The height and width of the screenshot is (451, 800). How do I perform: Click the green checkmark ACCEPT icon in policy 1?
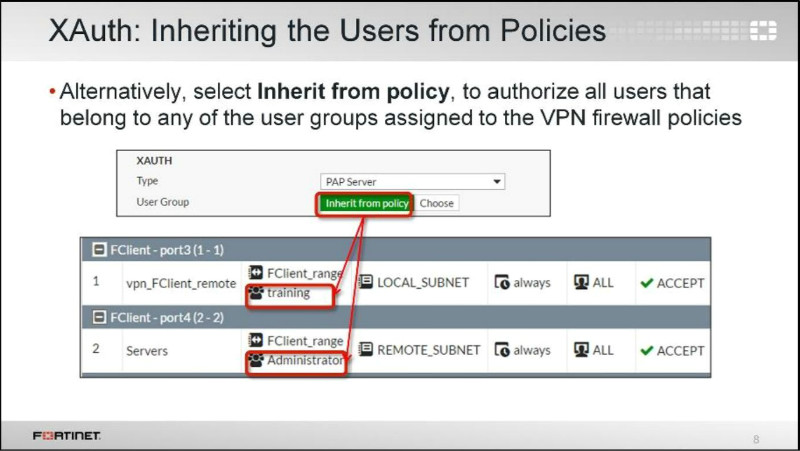pyautogui.click(x=646, y=283)
